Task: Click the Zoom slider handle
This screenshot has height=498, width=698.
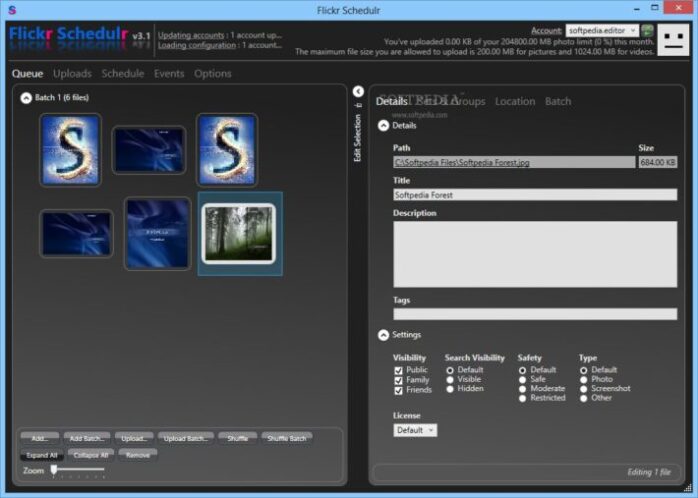Action: coord(54,469)
